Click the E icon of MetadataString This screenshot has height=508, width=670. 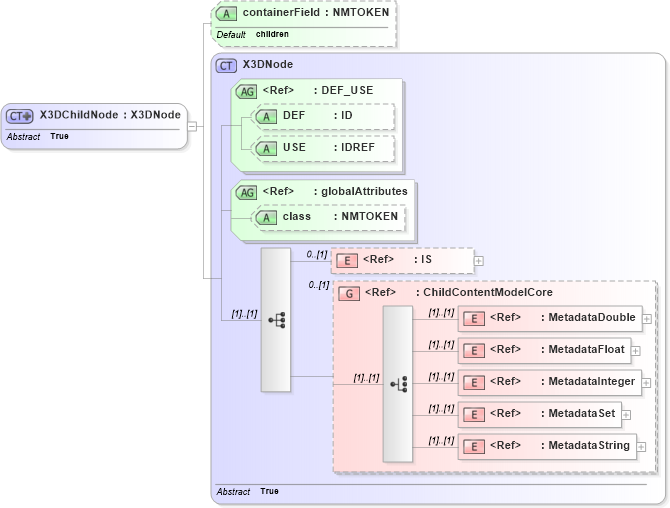point(474,446)
